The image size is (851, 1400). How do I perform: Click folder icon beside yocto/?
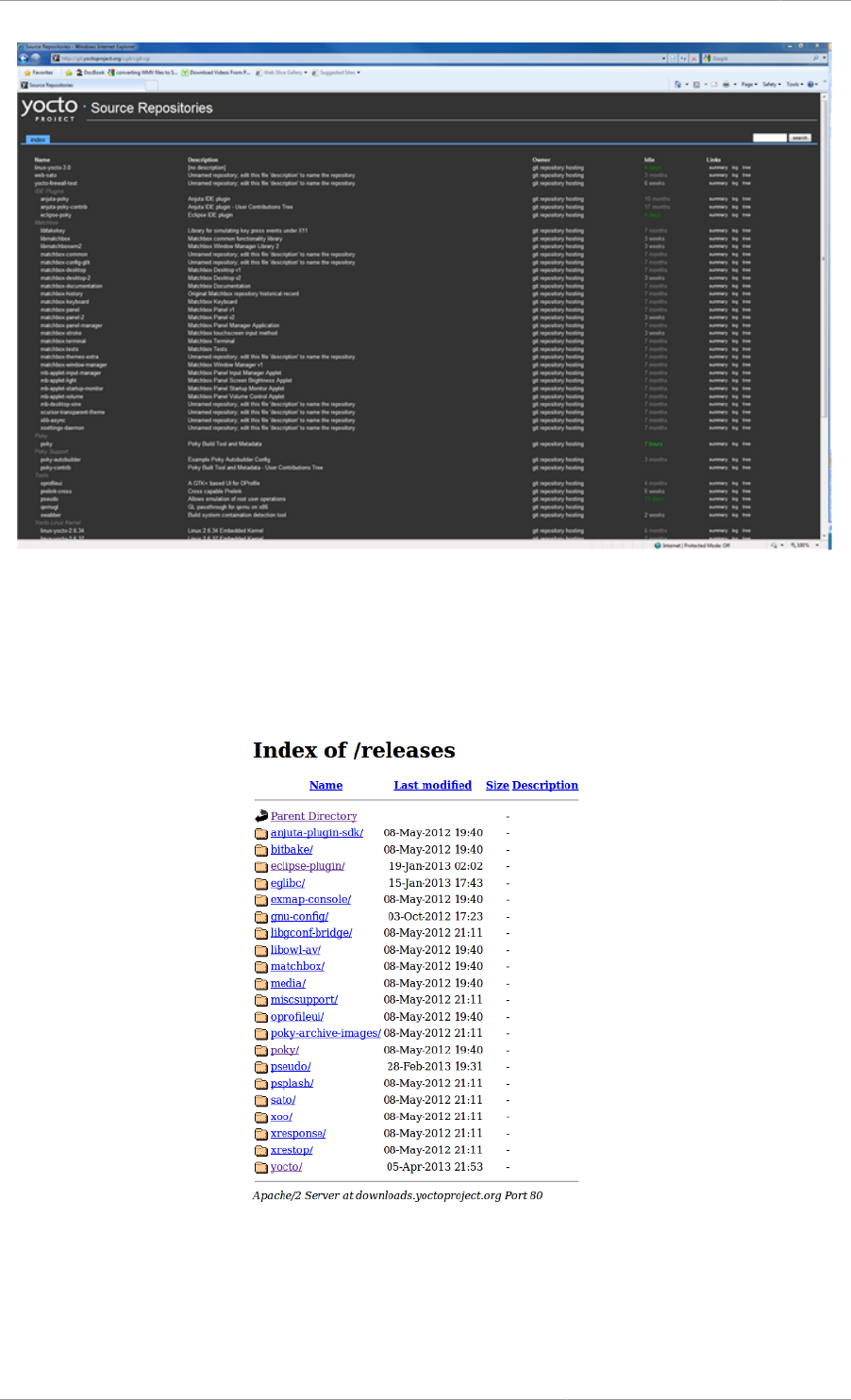click(261, 1167)
